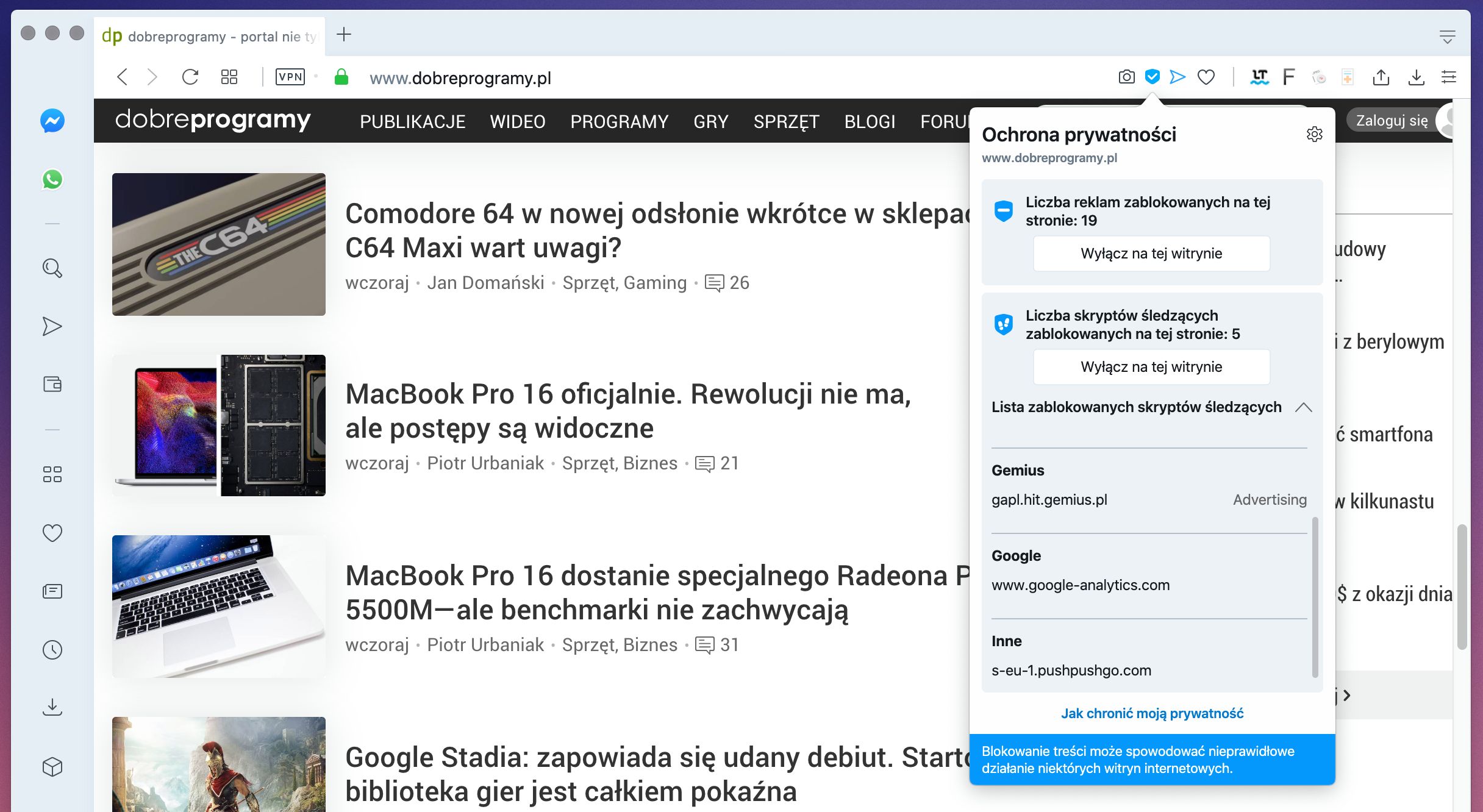The height and width of the screenshot is (812, 1483).
Task: Open the PROGRAMY menu item
Action: [619, 121]
